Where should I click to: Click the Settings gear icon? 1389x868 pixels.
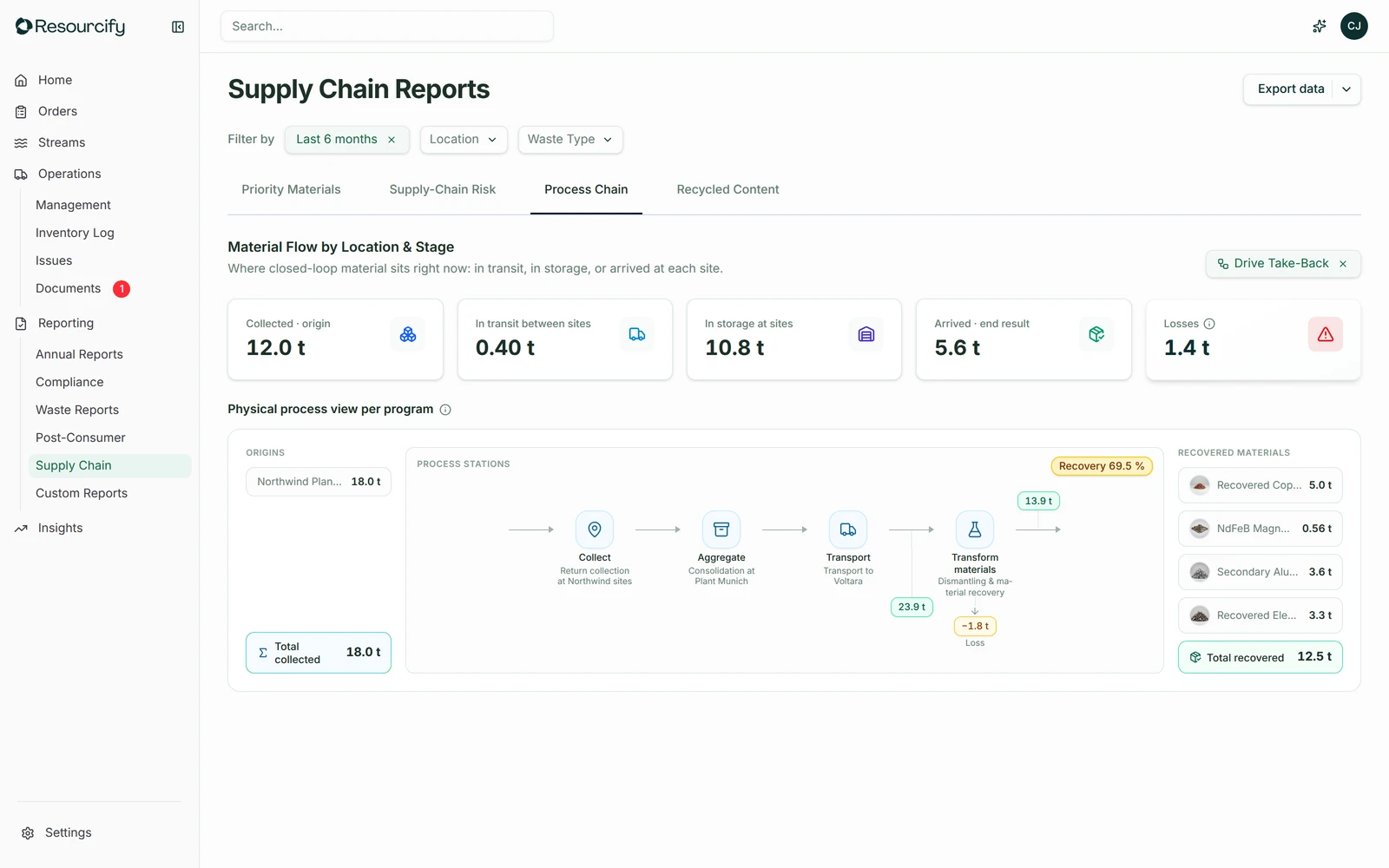(x=28, y=833)
